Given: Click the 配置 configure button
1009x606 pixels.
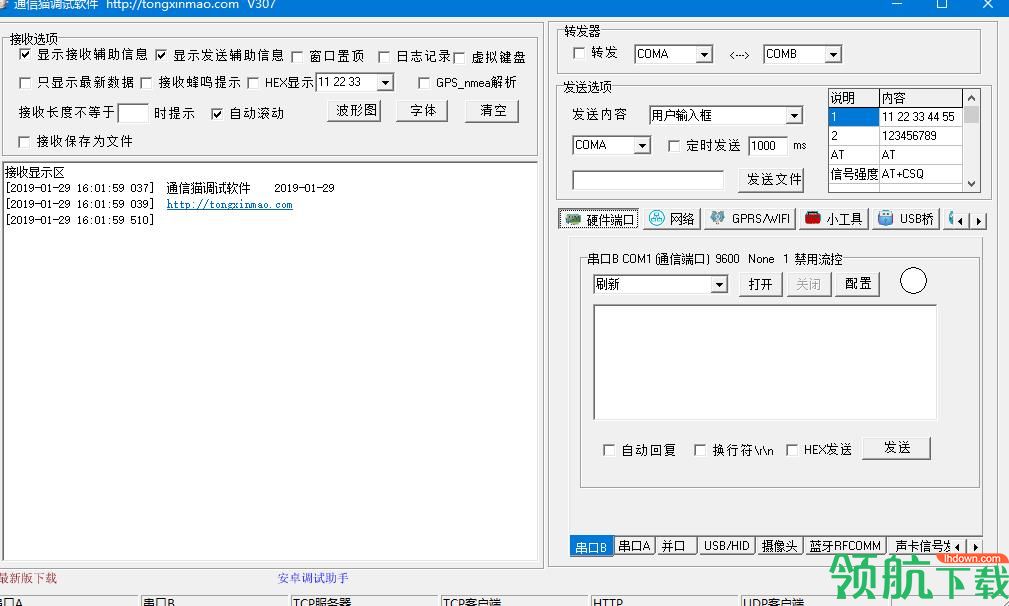Looking at the screenshot, I should (x=857, y=284).
